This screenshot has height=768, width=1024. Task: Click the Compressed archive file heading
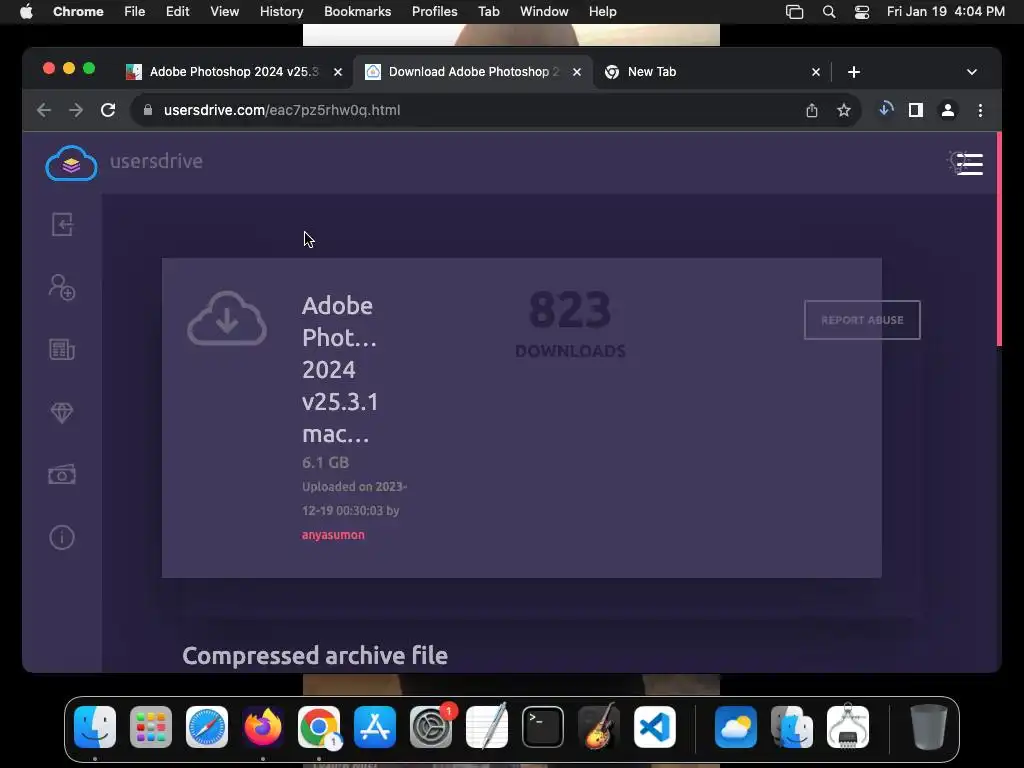pos(315,655)
